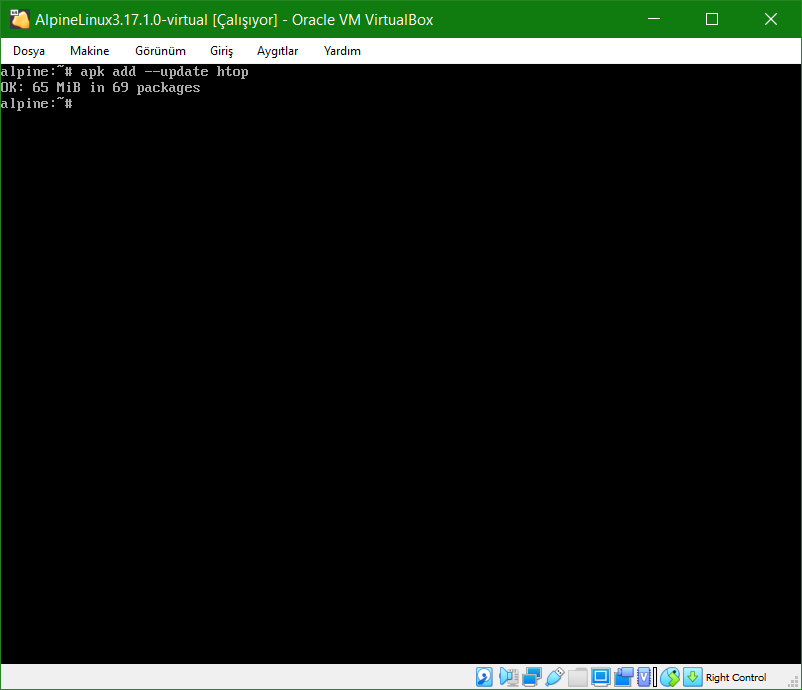Open the video recording status icon

click(623, 677)
